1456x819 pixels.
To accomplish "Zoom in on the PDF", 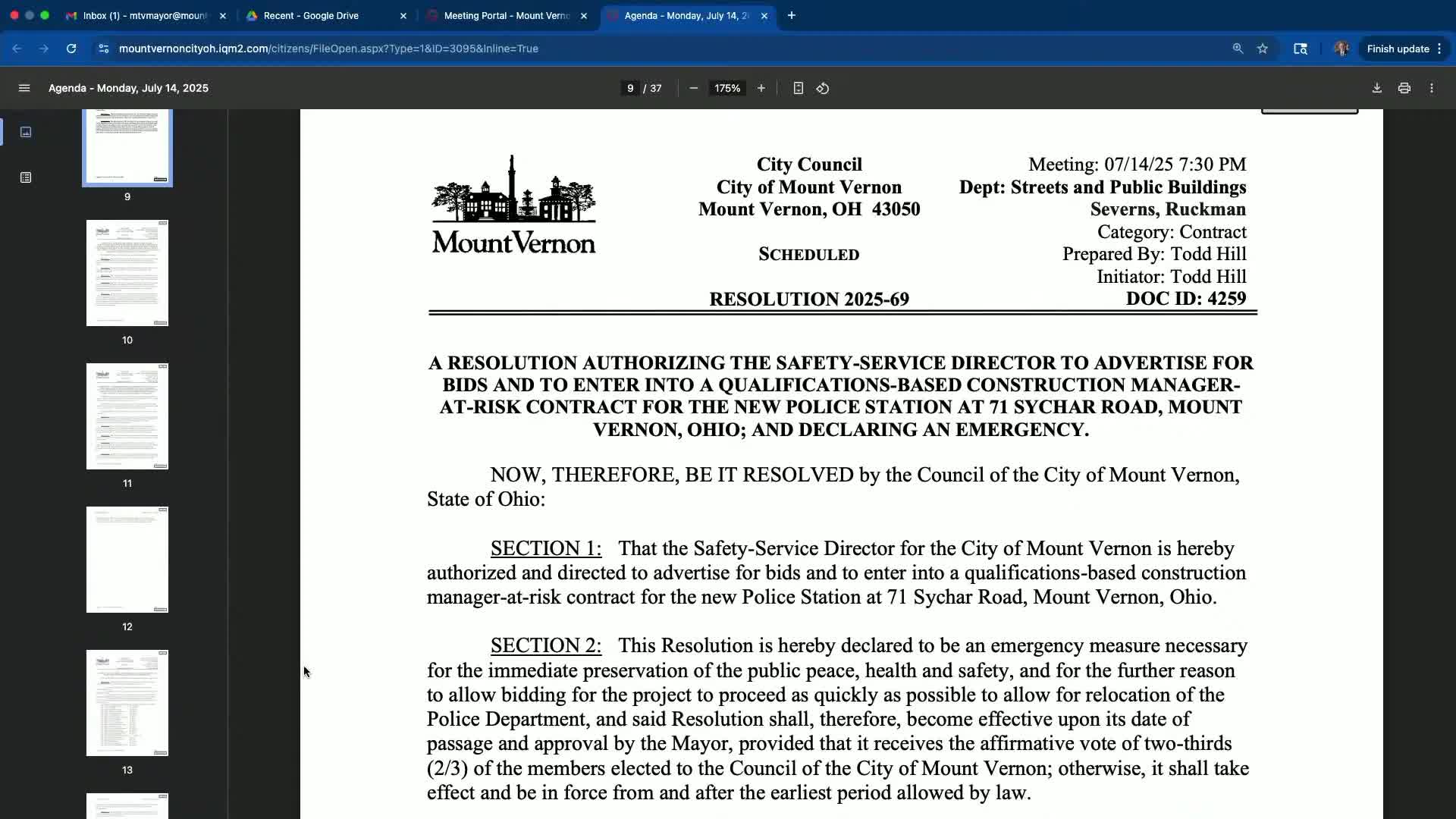I will click(761, 88).
